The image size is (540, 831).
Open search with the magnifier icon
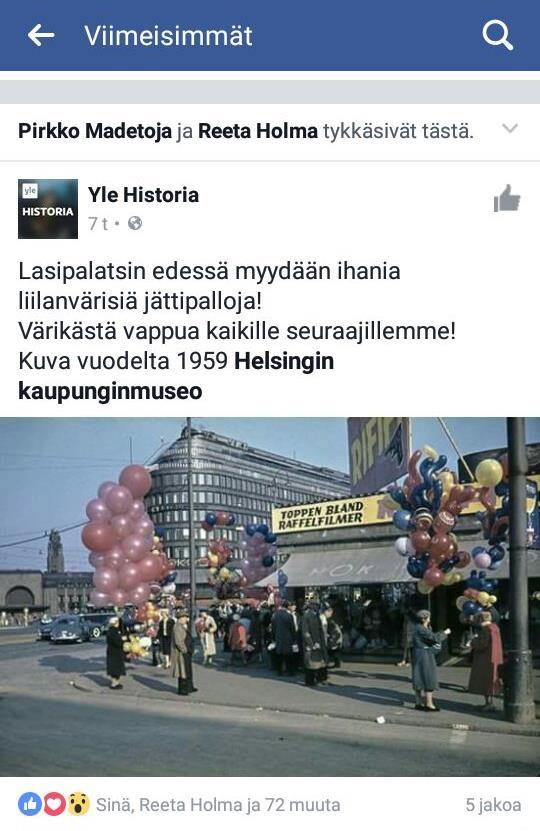[x=497, y=36]
